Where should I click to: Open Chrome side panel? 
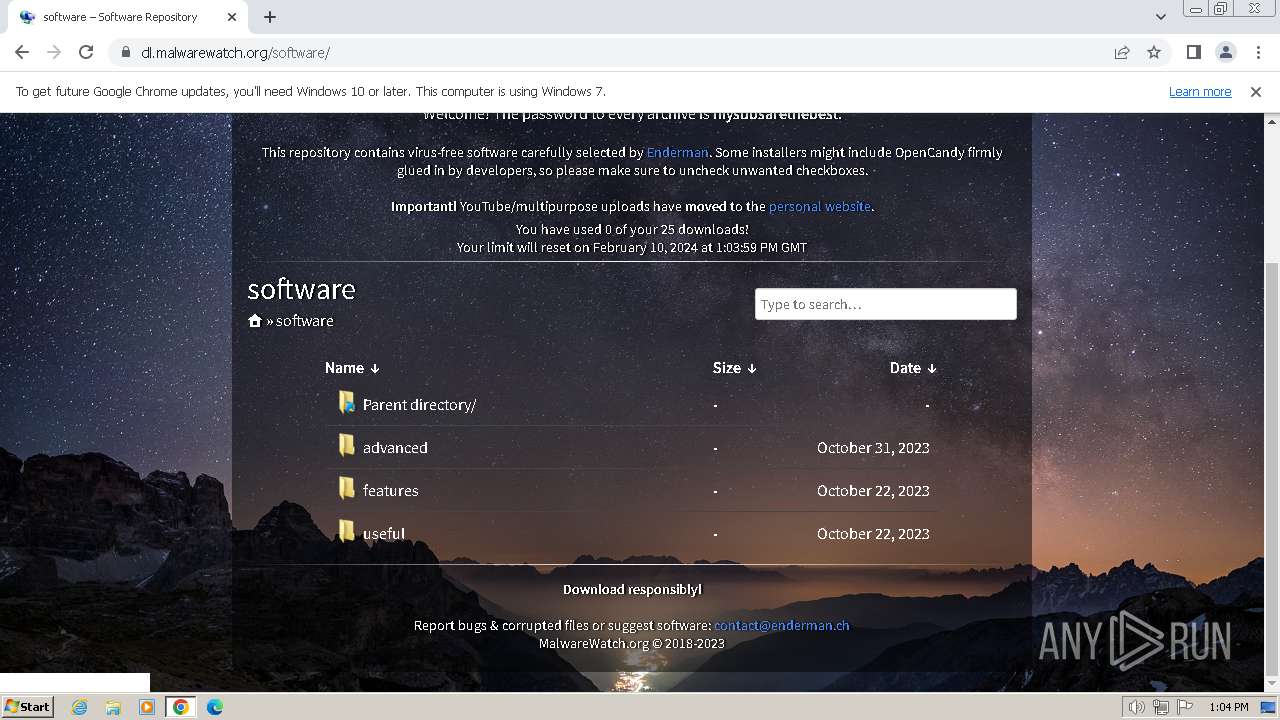click(x=1194, y=52)
